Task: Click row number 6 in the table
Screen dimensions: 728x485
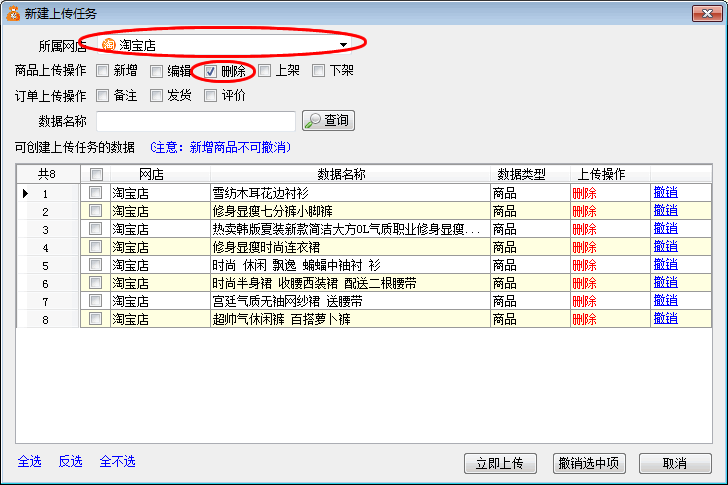Action: point(45,284)
